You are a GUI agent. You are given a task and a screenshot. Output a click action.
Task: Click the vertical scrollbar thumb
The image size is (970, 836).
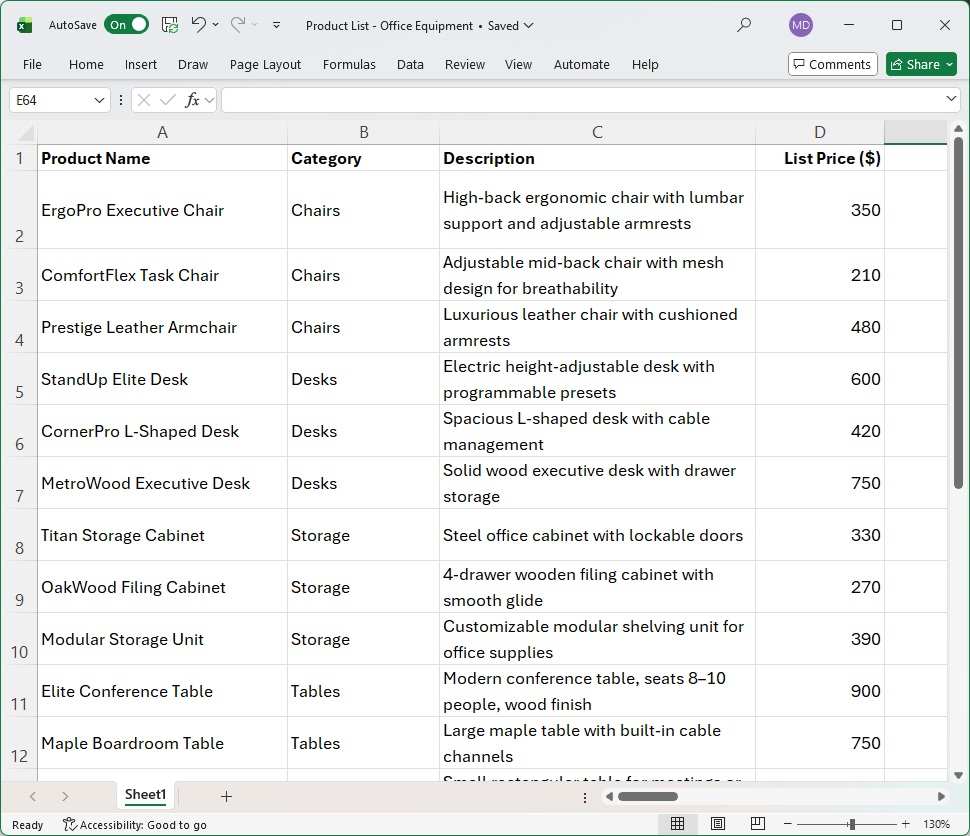point(958,312)
